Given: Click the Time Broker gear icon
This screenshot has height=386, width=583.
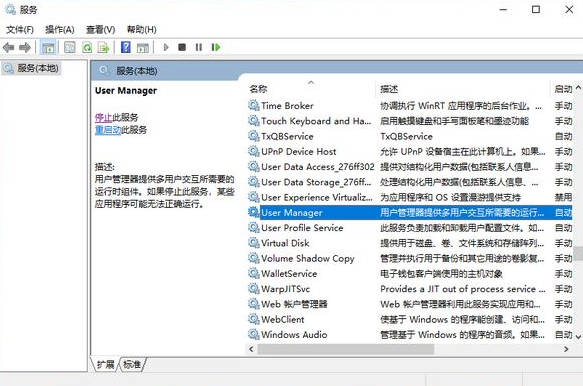Looking at the screenshot, I should [x=254, y=106].
